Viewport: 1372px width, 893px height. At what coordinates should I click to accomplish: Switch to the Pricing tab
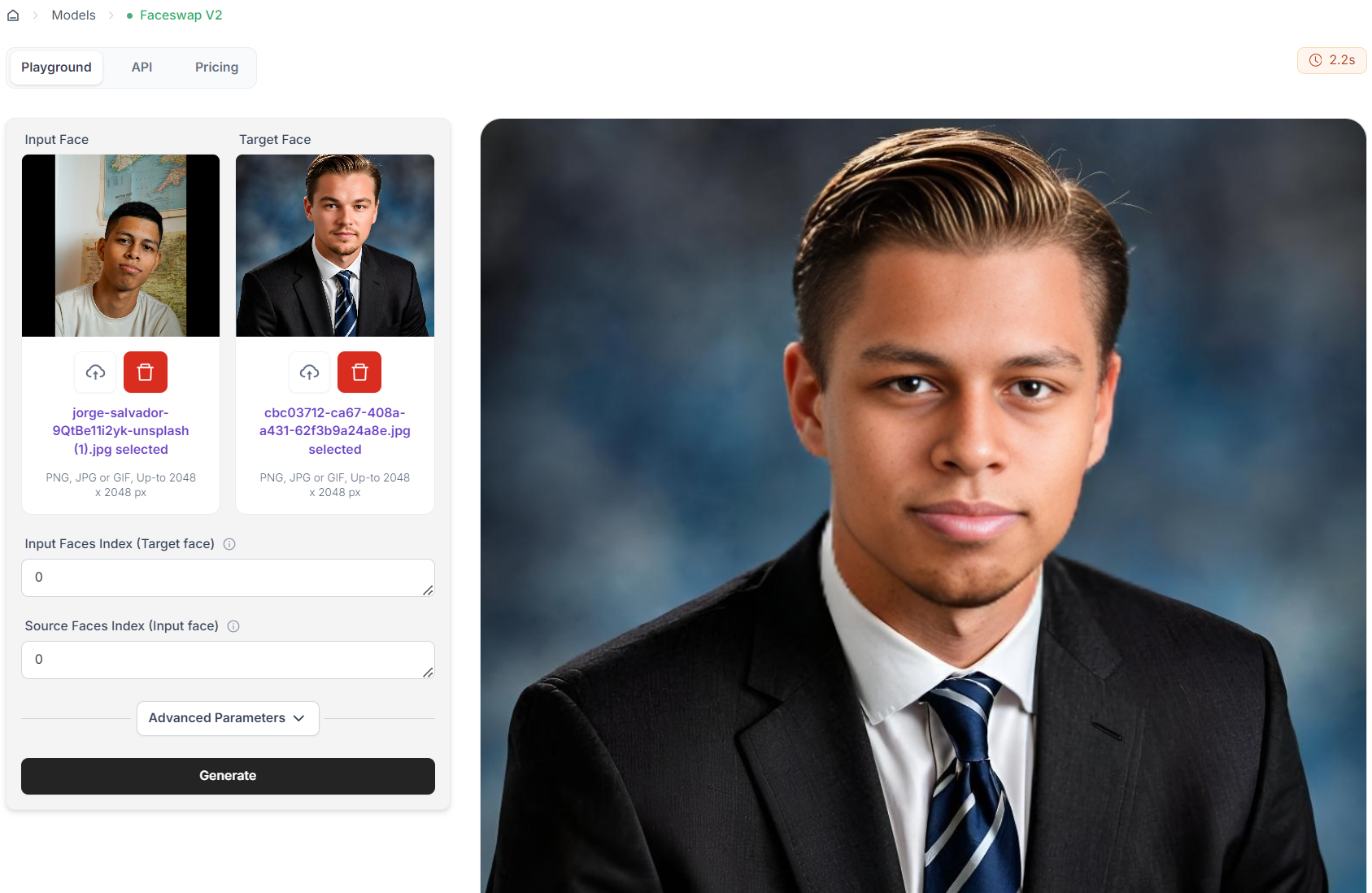click(216, 68)
